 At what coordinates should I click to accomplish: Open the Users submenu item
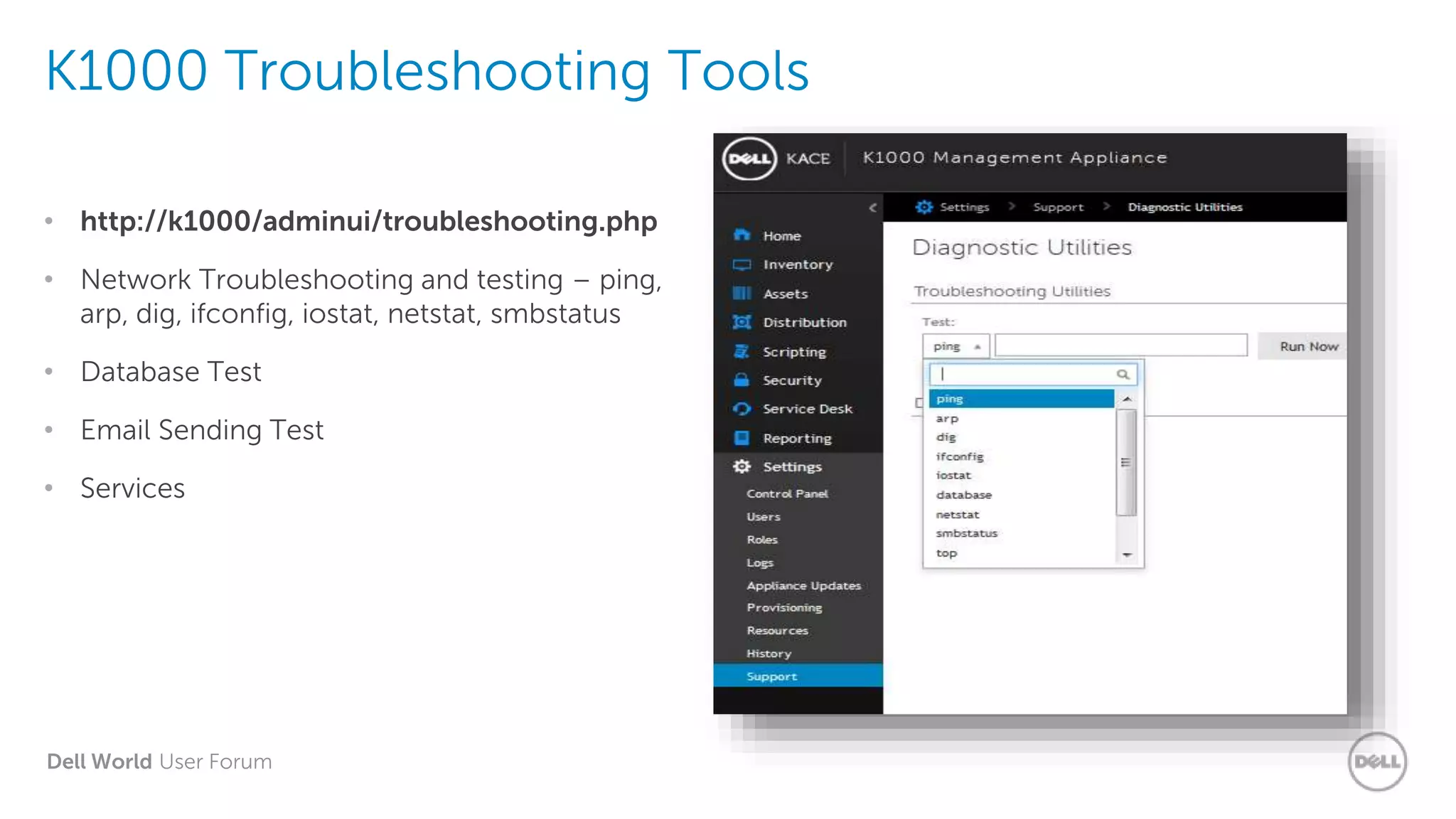pos(763,517)
